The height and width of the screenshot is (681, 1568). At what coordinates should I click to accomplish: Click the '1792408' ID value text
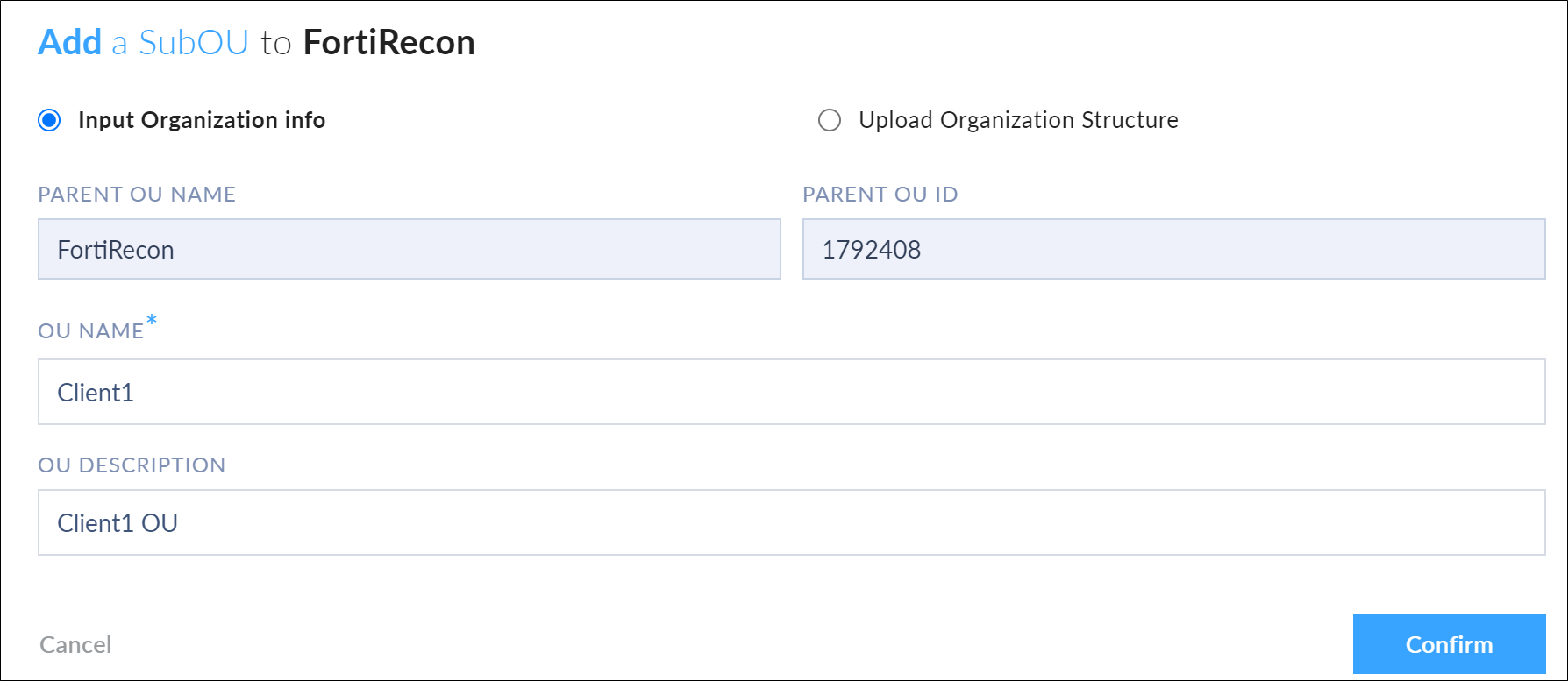(871, 250)
